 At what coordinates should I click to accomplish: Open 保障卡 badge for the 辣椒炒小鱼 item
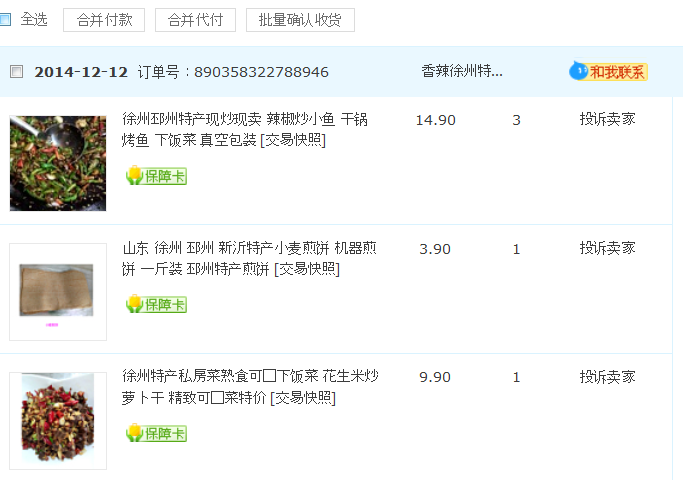(x=156, y=176)
